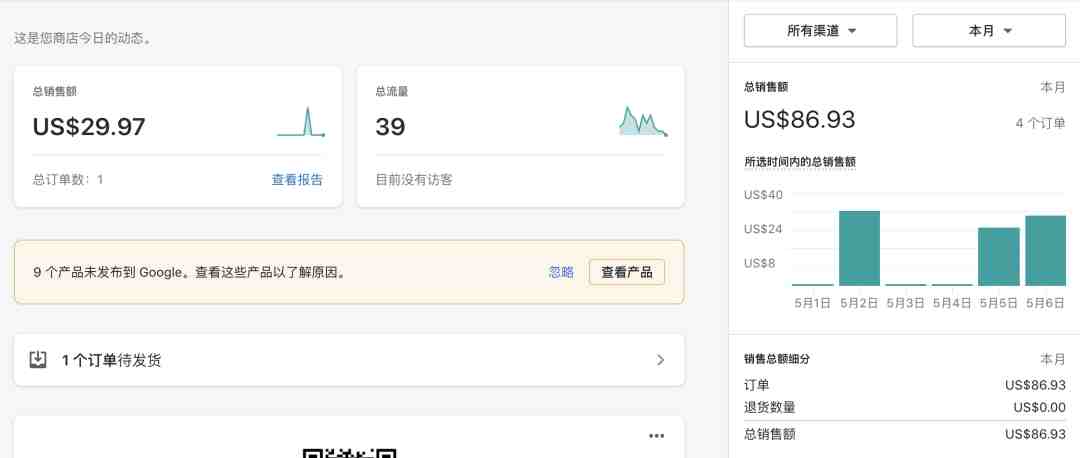
Task: Select the 5月2日 sales bar
Action: tap(859, 248)
